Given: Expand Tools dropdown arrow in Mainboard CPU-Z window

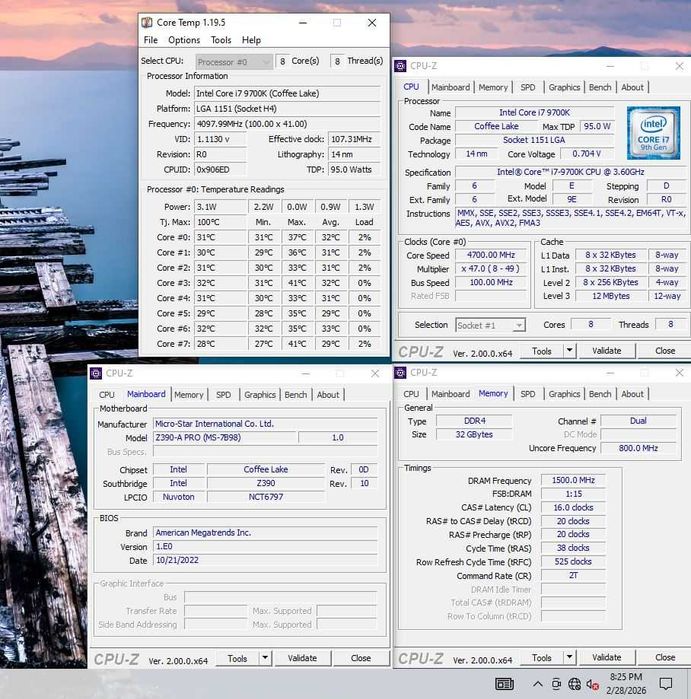Looking at the screenshot, I should coord(265,658).
